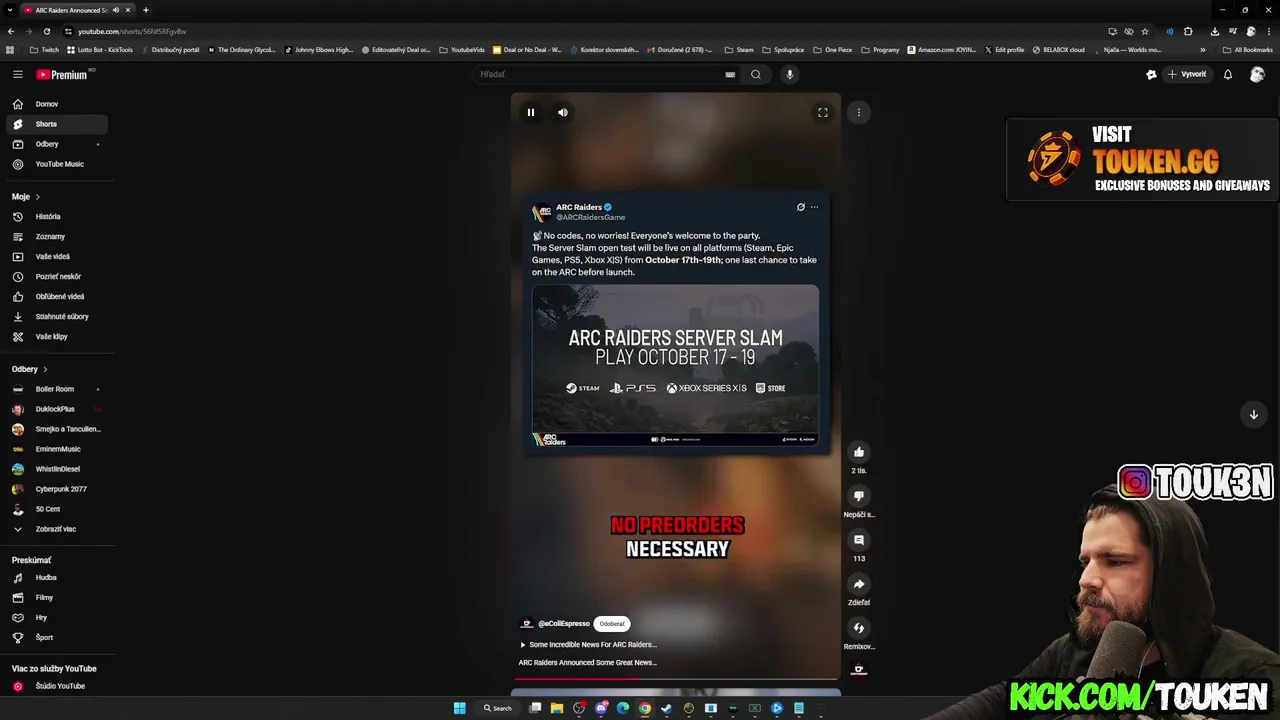This screenshot has height=720, width=1280.
Task: Open Windows Start menu
Action: pos(459,708)
